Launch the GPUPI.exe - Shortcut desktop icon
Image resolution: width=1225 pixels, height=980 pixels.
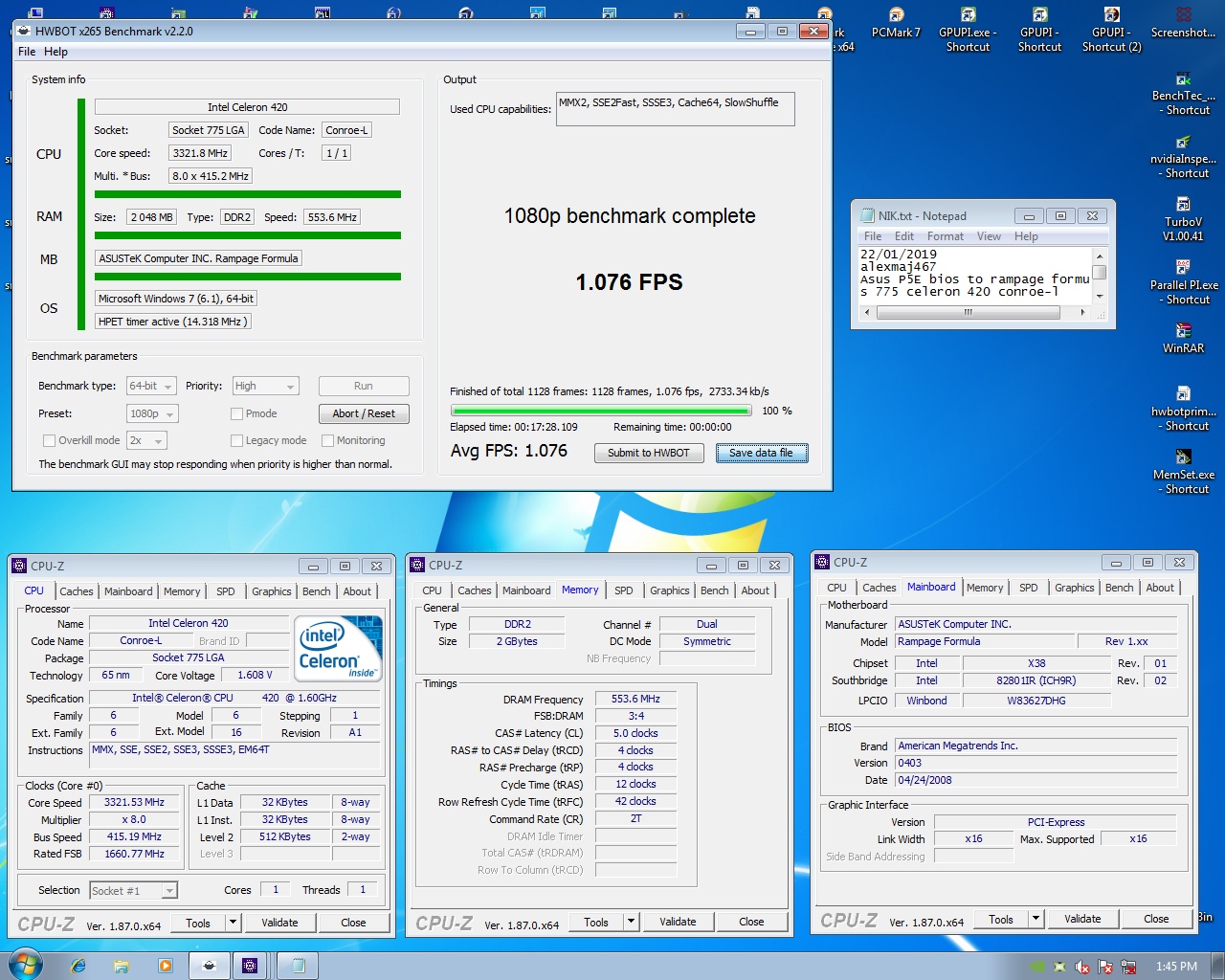click(x=968, y=29)
